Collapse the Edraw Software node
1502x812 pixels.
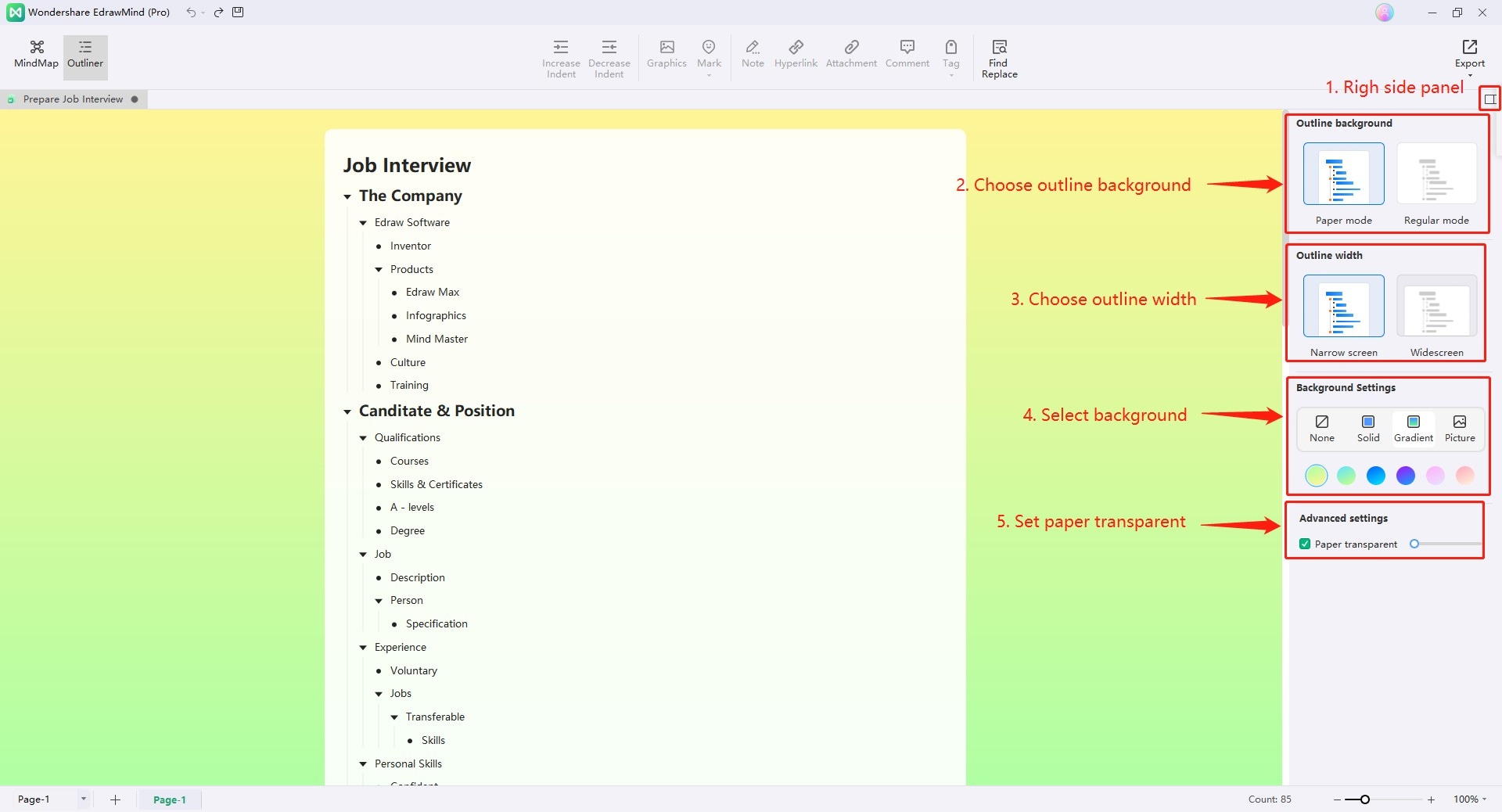click(363, 223)
